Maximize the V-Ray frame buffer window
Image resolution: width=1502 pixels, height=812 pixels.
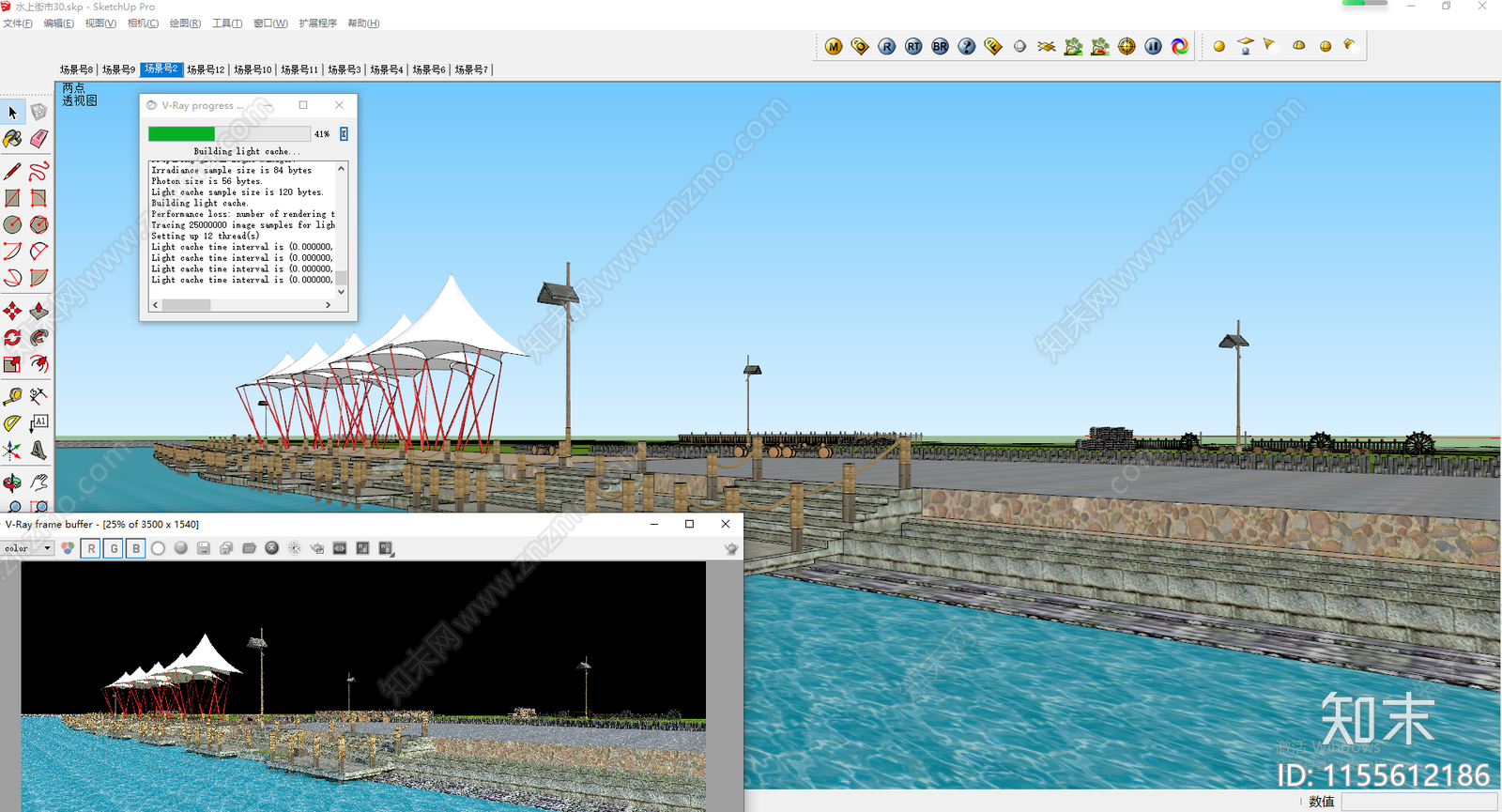689,524
